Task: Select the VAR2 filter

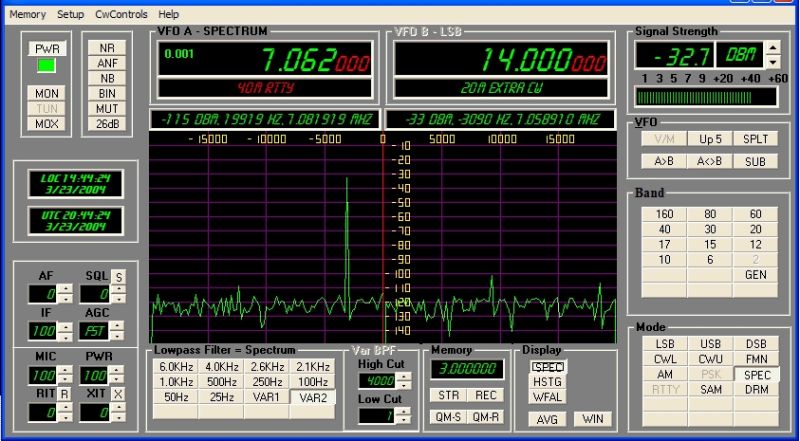Action: coord(312,397)
